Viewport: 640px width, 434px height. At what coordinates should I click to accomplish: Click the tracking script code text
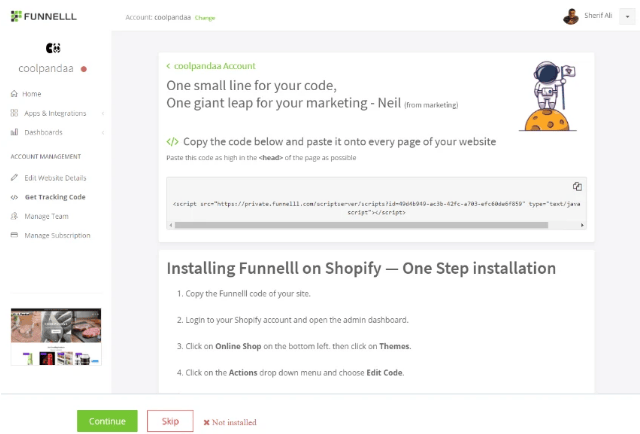[376, 208]
